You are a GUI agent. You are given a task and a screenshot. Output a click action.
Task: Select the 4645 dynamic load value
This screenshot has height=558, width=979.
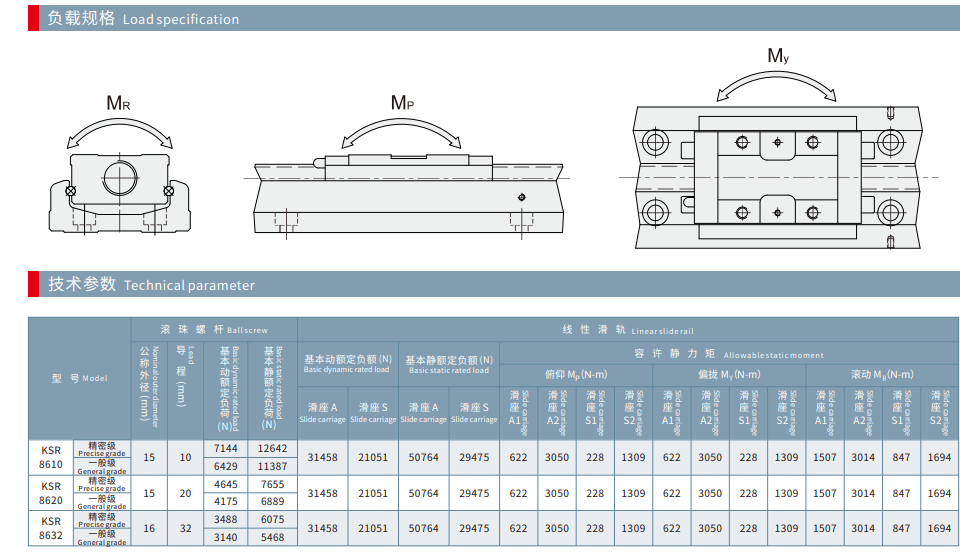[226, 484]
